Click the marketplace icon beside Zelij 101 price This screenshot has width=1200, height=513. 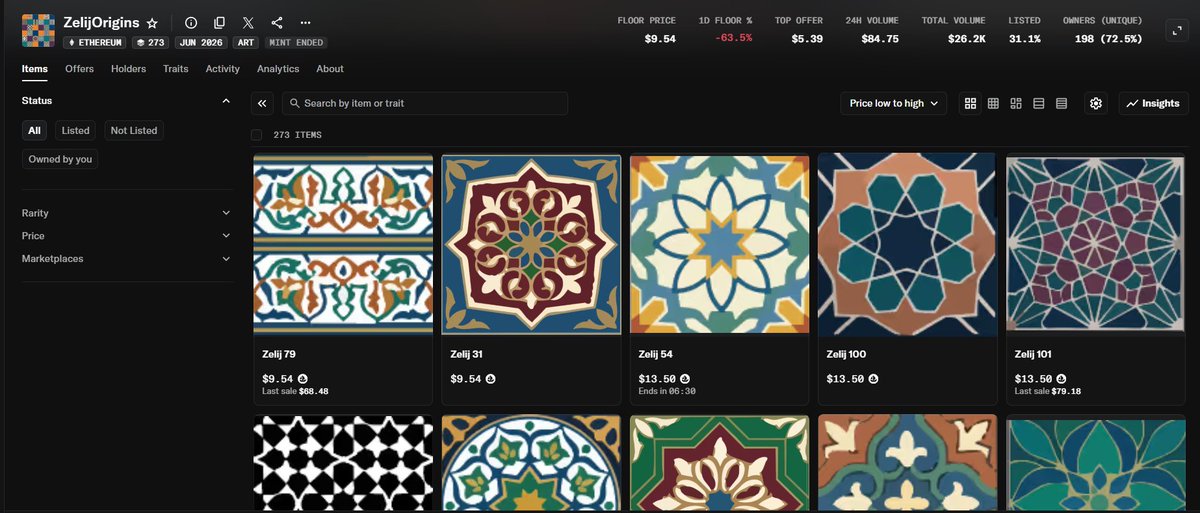[1061, 379]
